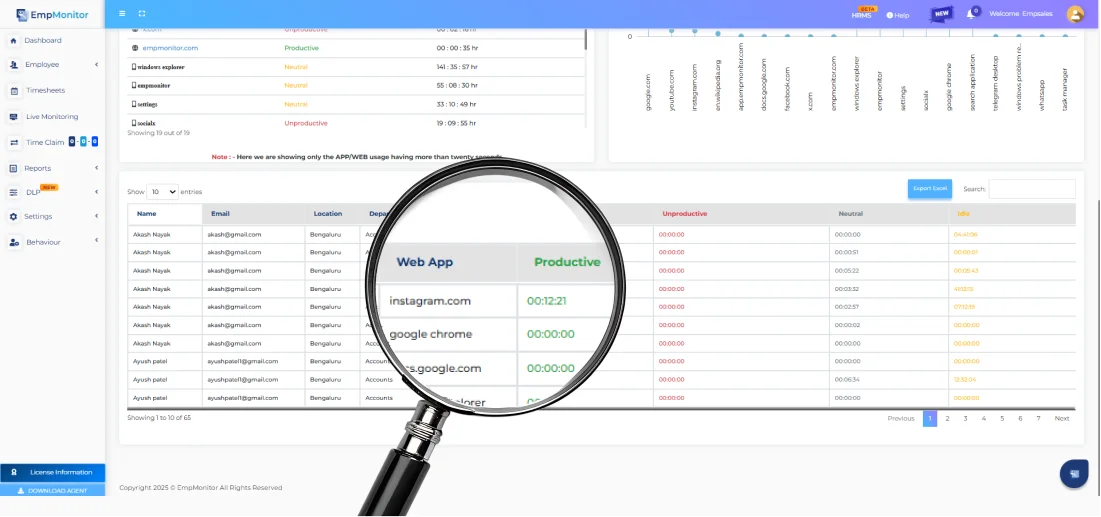The image size is (1101, 517).
Task: Click the fullscreen expand icon
Action: 142,14
